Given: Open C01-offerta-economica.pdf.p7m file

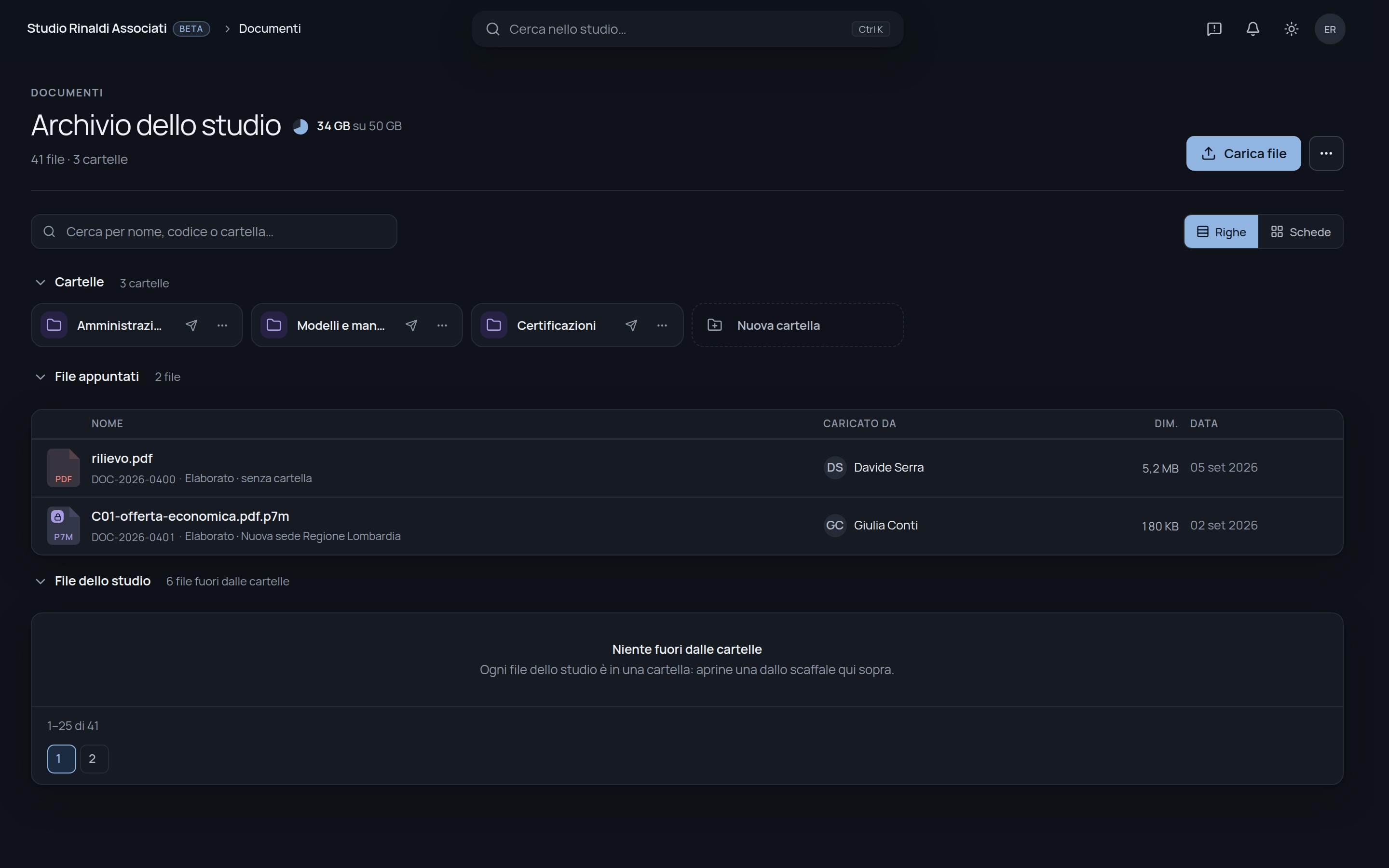Looking at the screenshot, I should point(190,516).
